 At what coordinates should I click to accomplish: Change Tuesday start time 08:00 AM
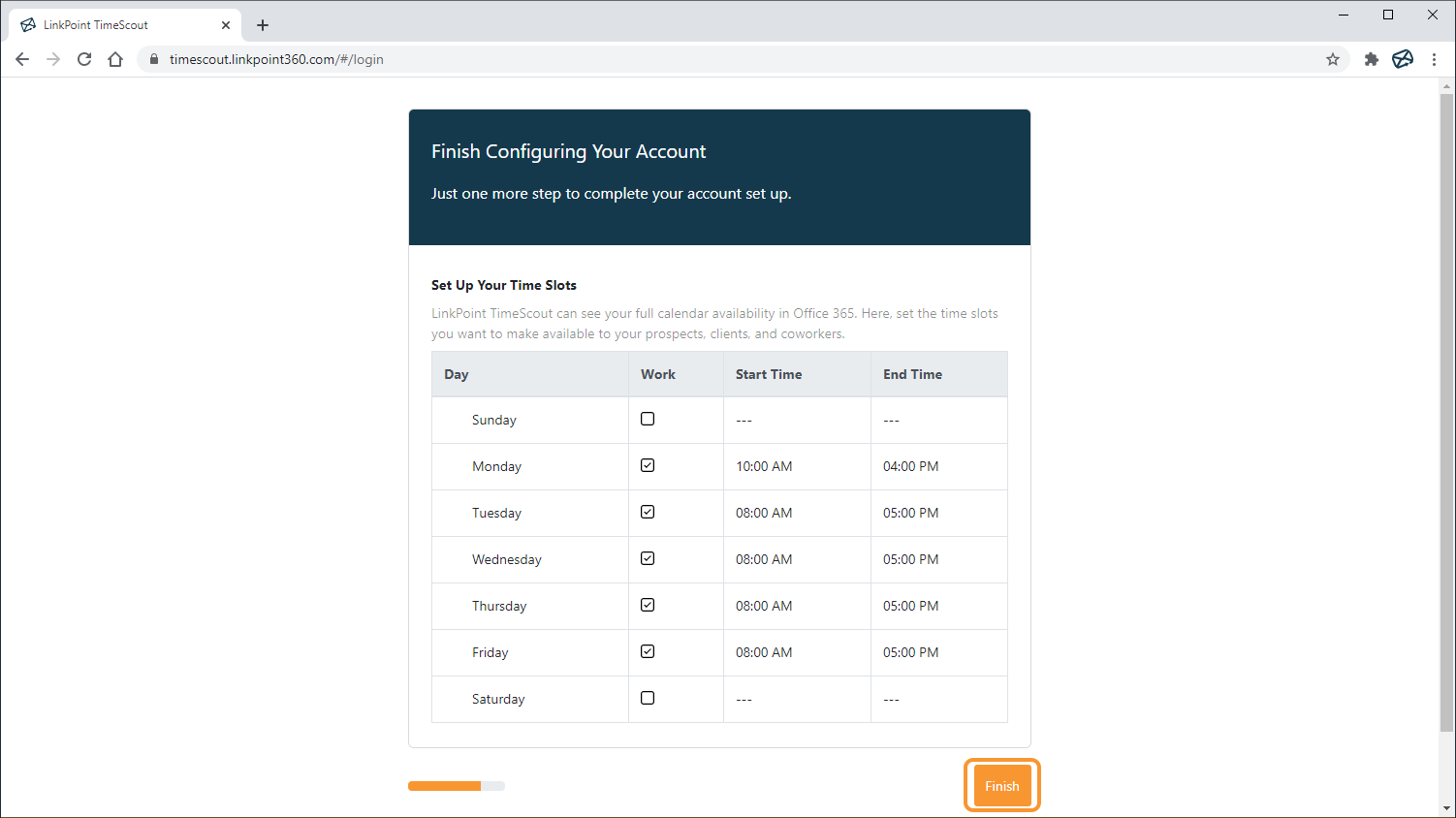[764, 513]
